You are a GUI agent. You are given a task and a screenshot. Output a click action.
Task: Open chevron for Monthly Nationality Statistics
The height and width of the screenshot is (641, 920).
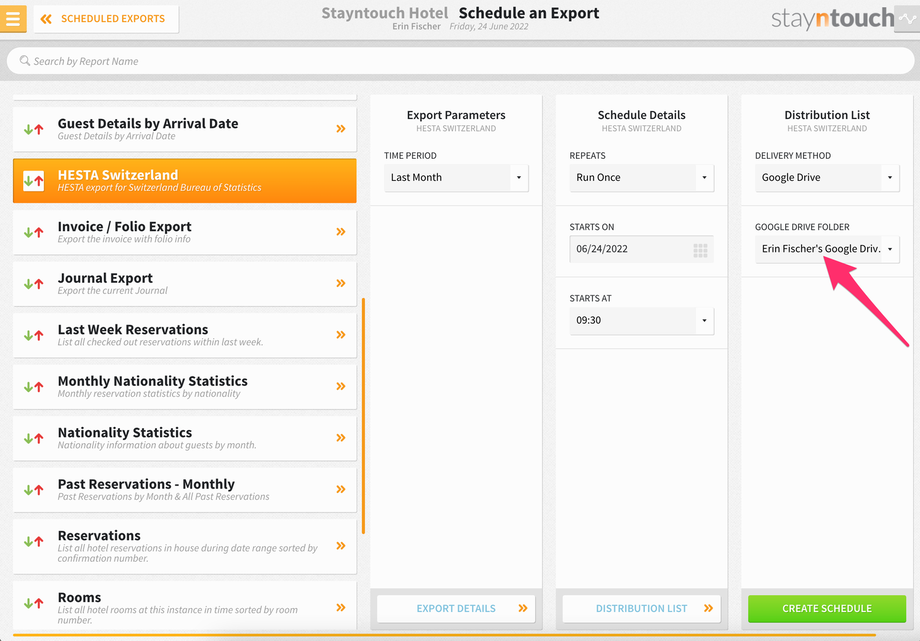click(x=341, y=386)
